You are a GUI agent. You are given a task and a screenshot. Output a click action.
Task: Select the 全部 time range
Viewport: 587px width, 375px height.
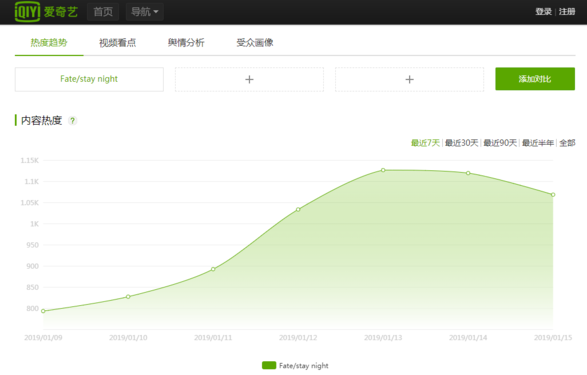[567, 143]
